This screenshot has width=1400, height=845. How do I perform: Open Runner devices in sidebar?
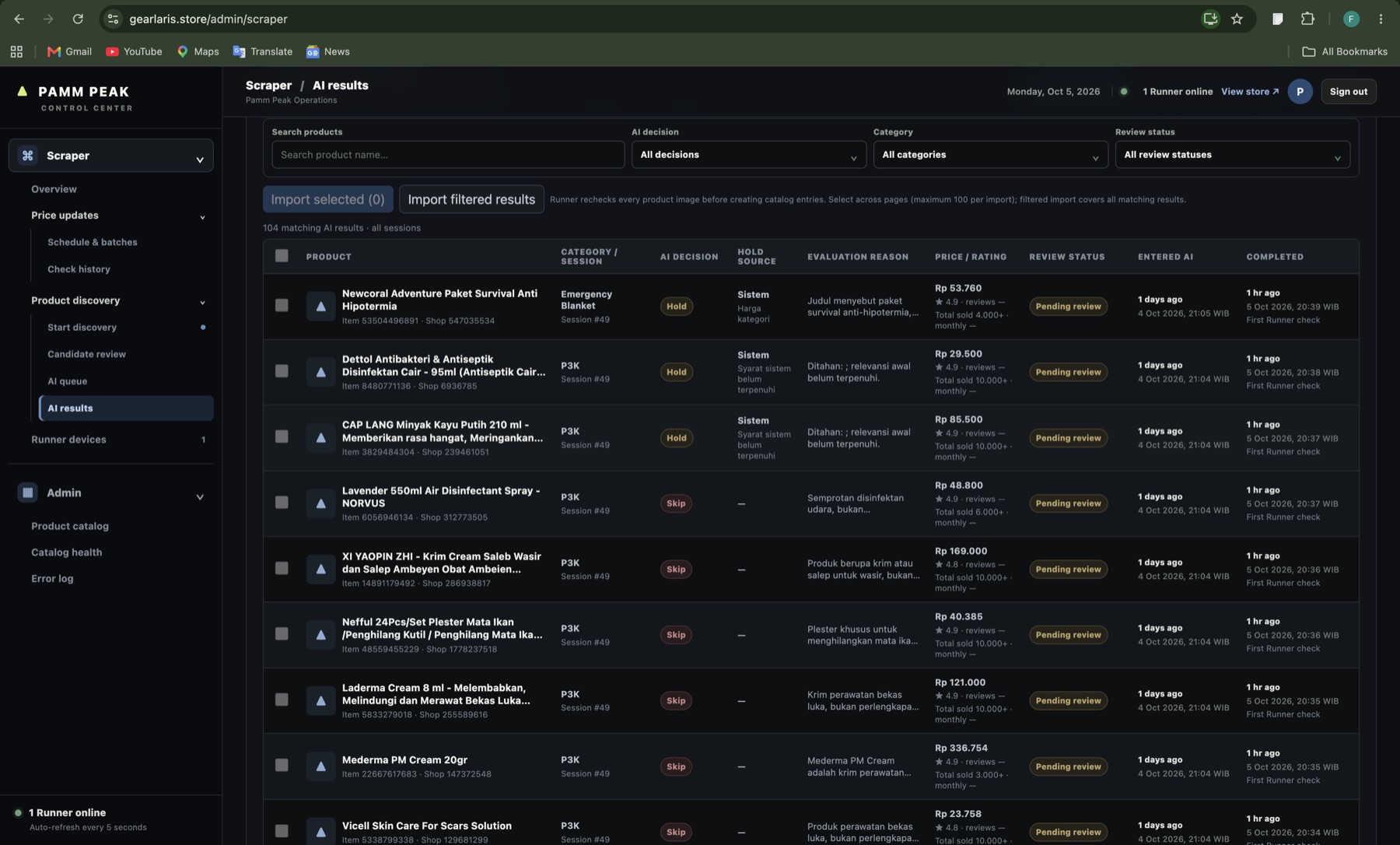point(68,440)
